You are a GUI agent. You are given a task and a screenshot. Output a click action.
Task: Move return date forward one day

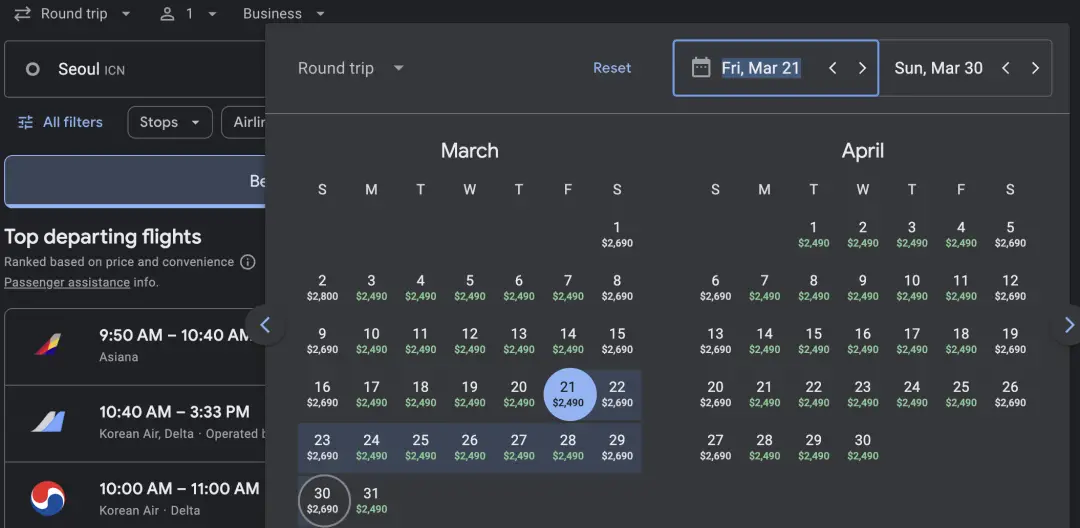1035,68
